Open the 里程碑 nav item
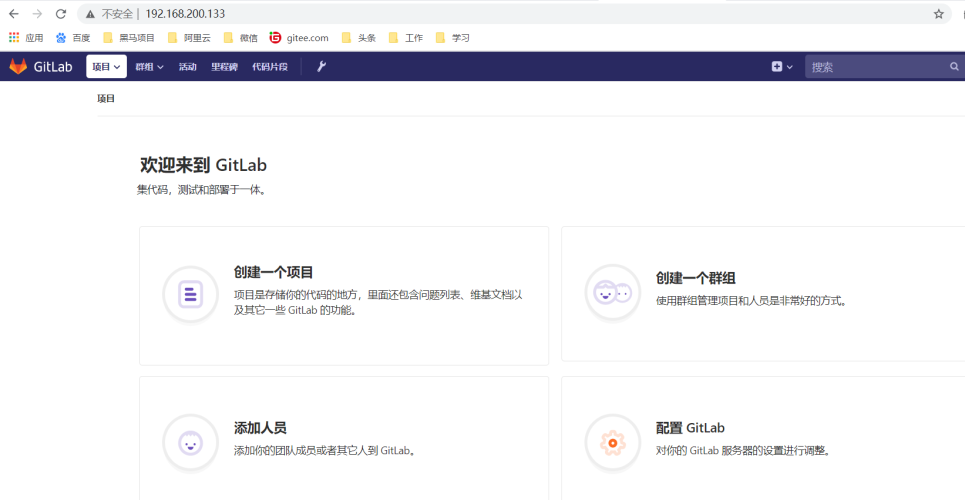965x500 pixels. (225, 67)
